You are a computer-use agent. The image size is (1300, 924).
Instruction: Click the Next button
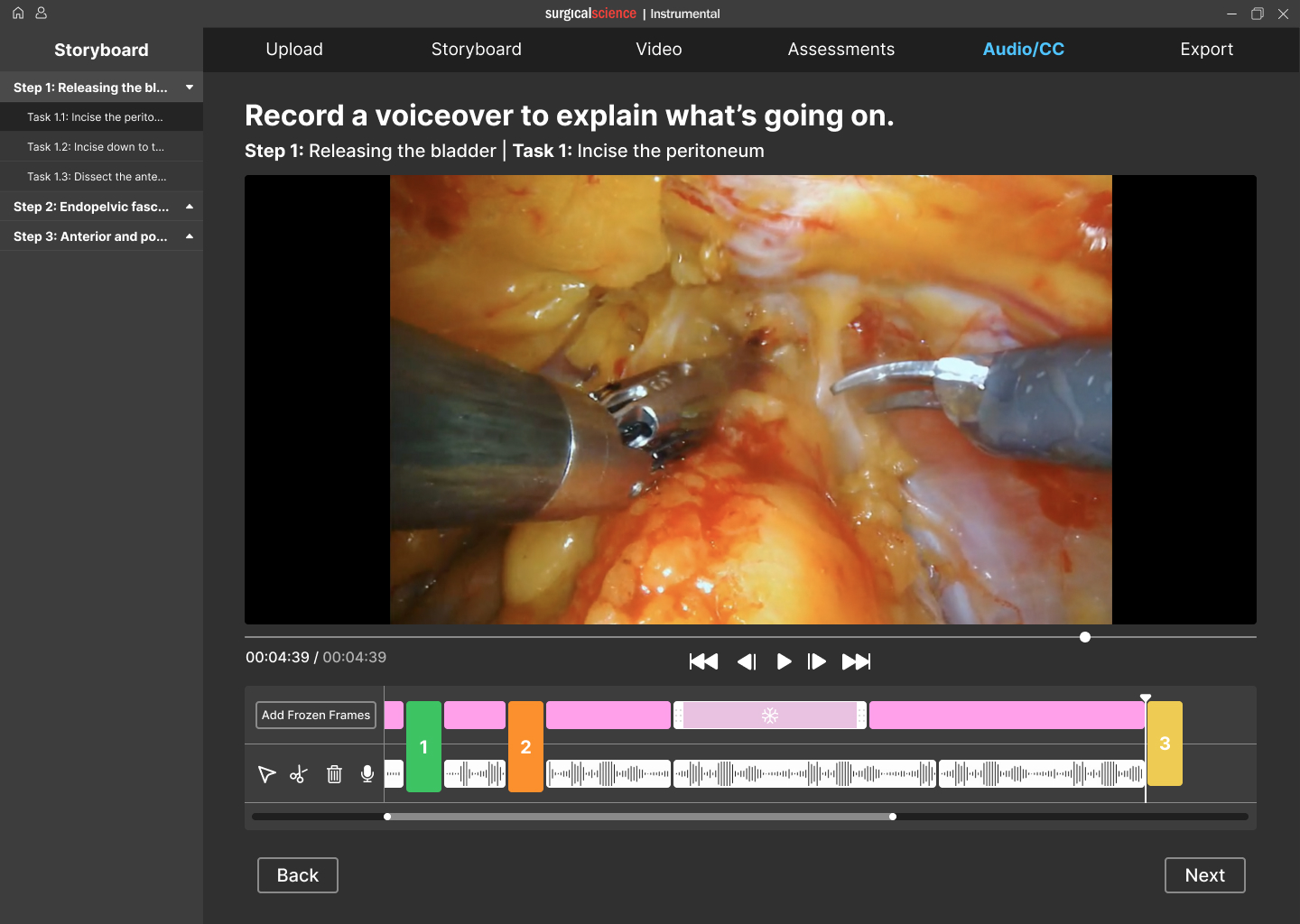(1204, 875)
